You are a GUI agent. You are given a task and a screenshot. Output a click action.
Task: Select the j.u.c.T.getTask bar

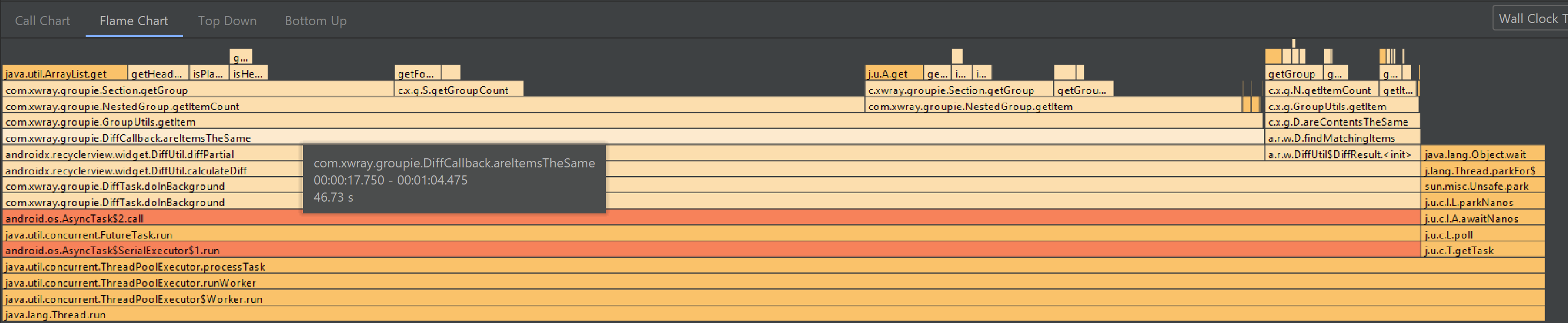[x=1483, y=251]
